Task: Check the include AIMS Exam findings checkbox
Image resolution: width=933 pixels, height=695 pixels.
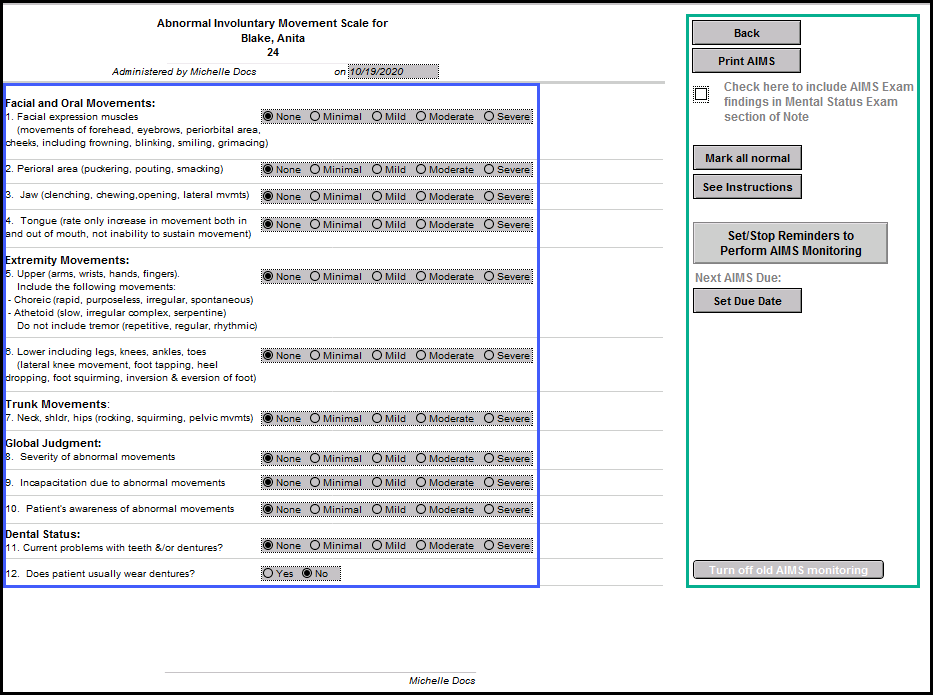Action: click(x=701, y=95)
